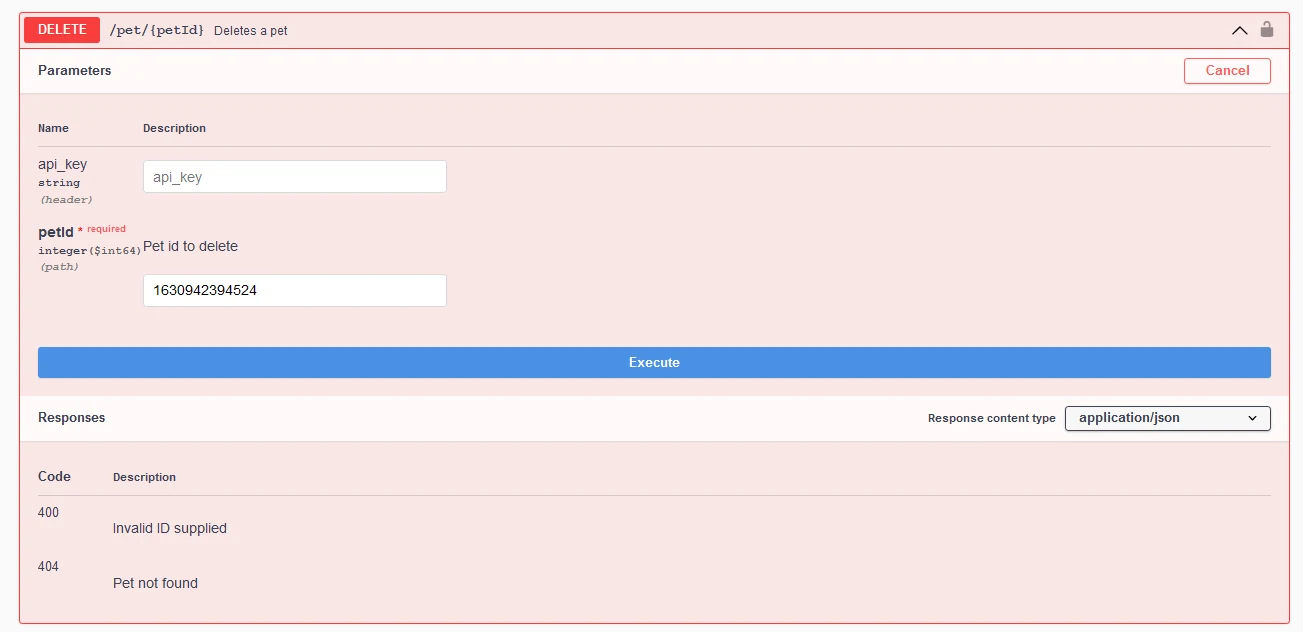Click the '(header)' location label
Viewport: 1303px width, 632px height.
(66, 200)
